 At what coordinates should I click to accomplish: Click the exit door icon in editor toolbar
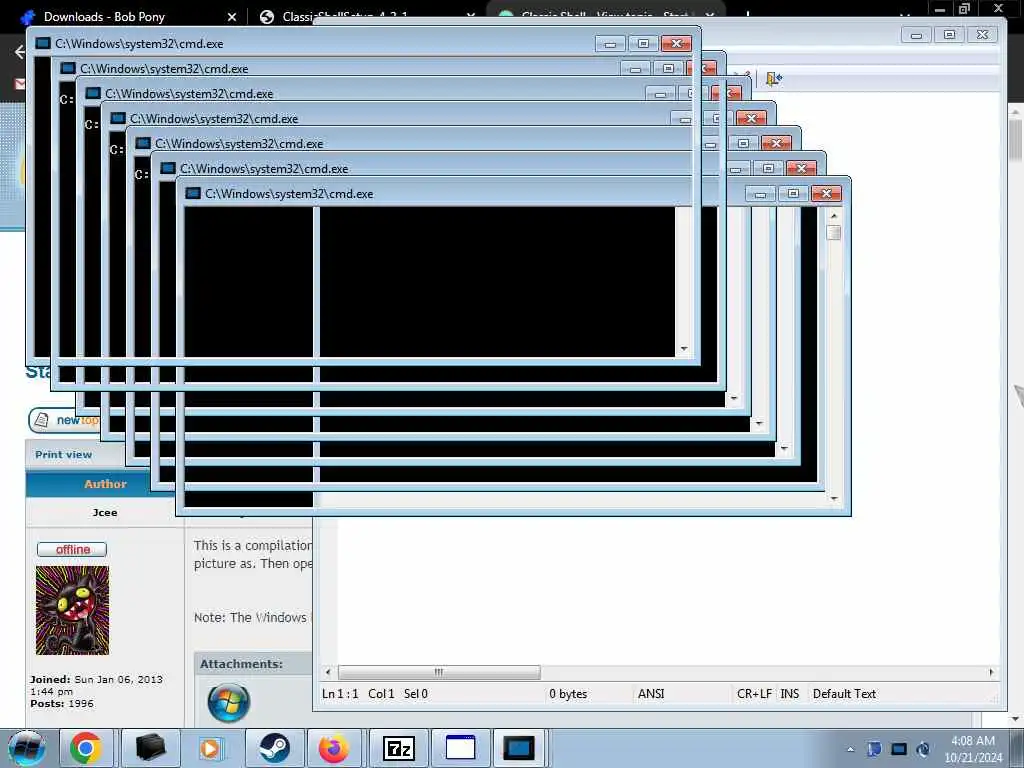774,79
